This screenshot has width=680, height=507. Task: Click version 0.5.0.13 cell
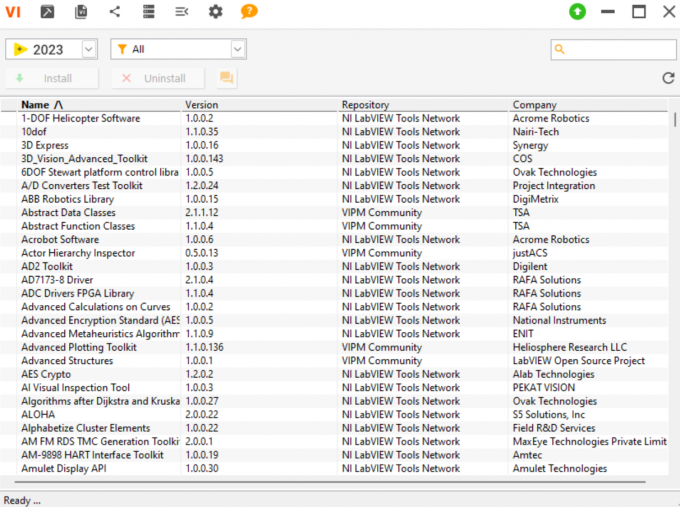point(202,253)
